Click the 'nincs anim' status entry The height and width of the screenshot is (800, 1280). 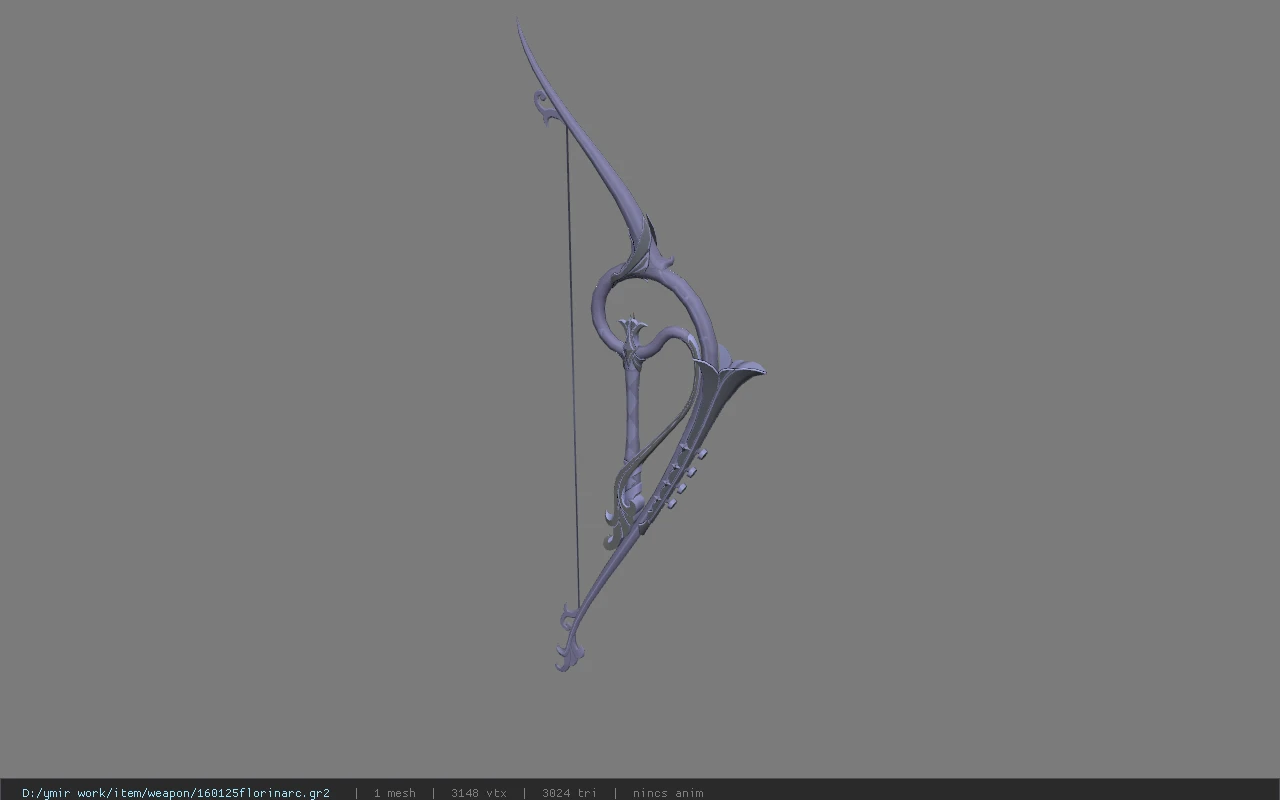click(668, 793)
